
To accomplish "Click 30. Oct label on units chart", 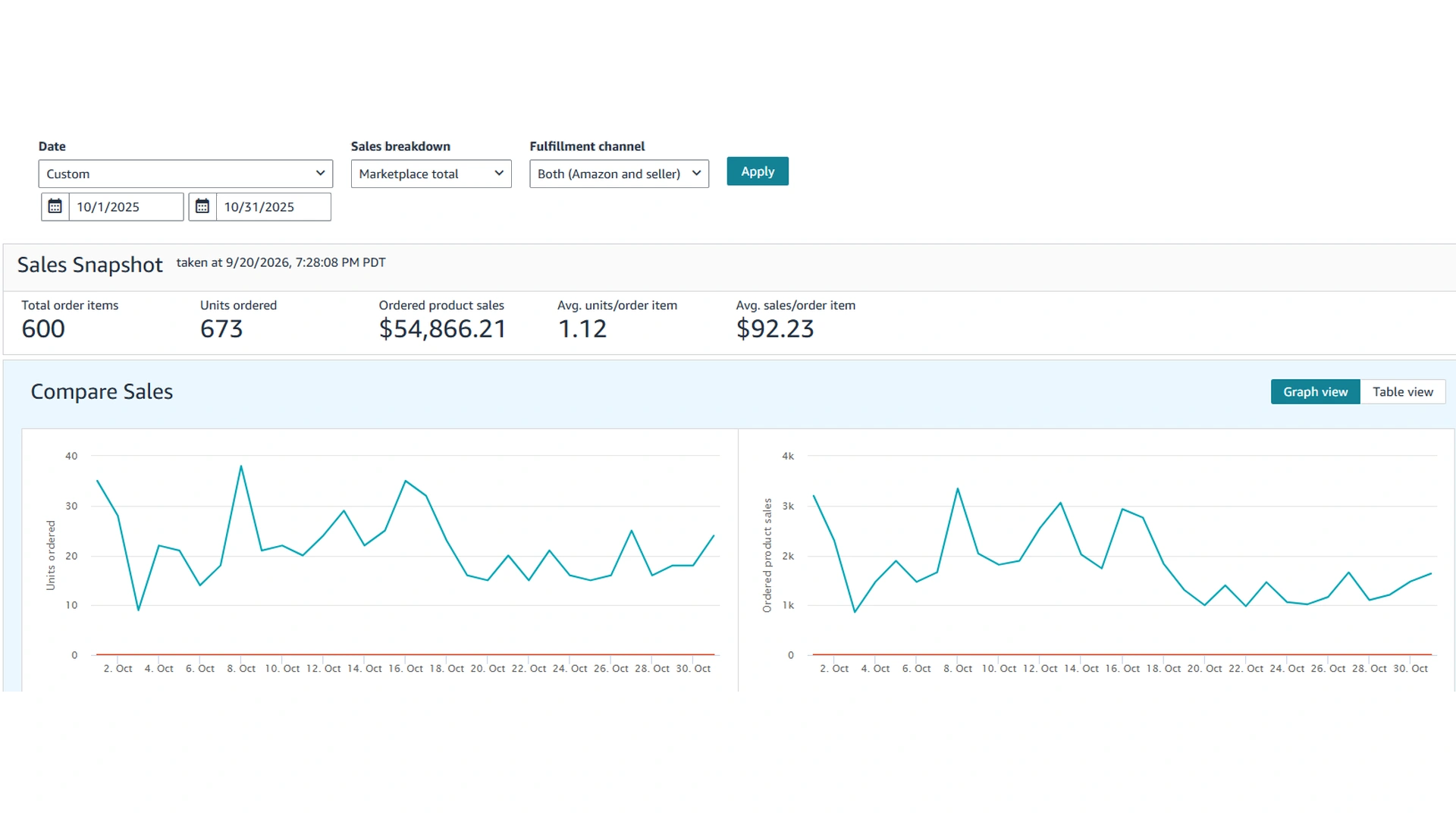I will (x=693, y=669).
